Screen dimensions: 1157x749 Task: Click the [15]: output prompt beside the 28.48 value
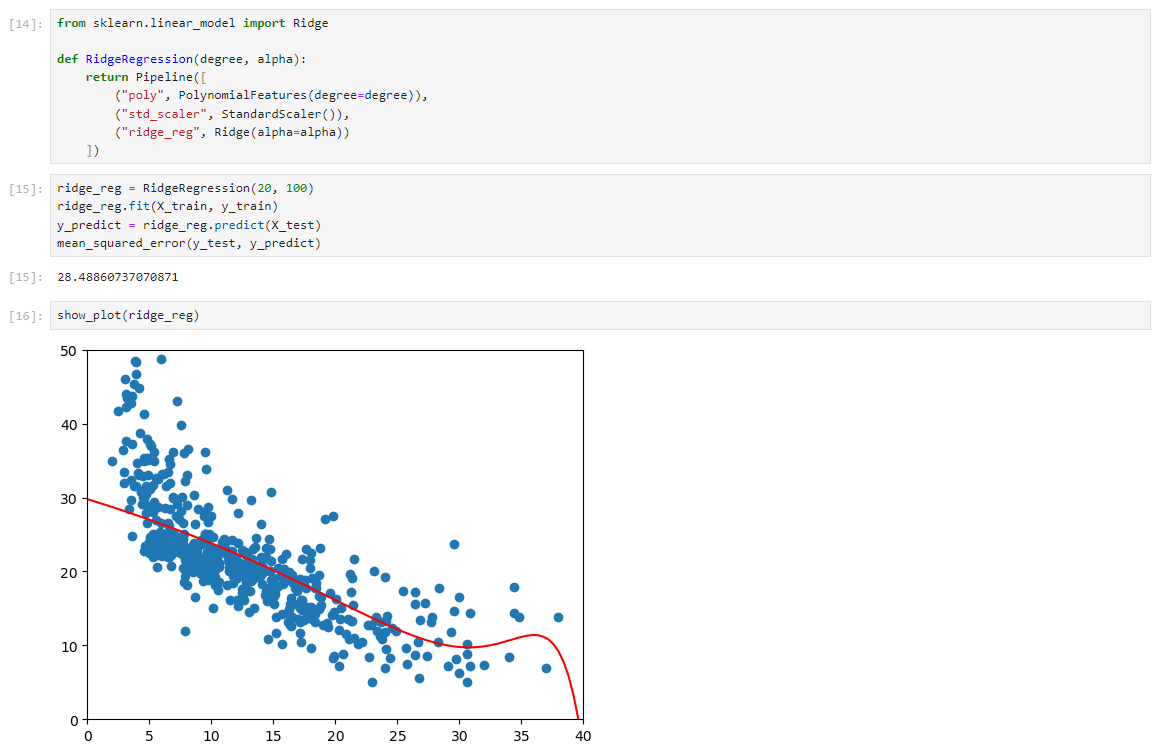[26, 277]
